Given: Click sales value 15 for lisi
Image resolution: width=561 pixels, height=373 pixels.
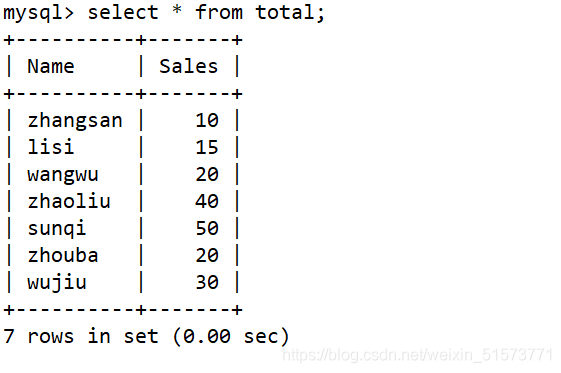Looking at the screenshot, I should (x=207, y=147).
